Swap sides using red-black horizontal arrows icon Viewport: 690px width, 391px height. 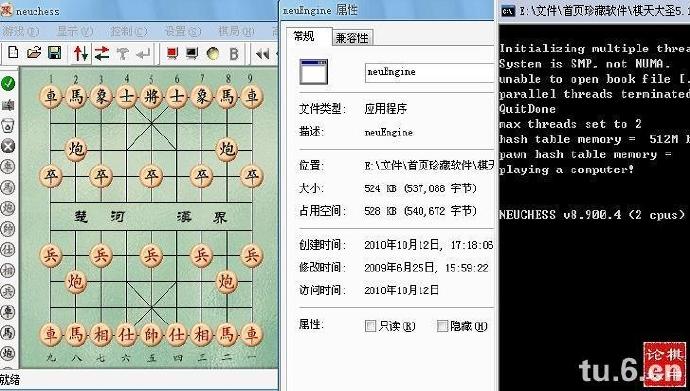pyautogui.click(x=102, y=53)
